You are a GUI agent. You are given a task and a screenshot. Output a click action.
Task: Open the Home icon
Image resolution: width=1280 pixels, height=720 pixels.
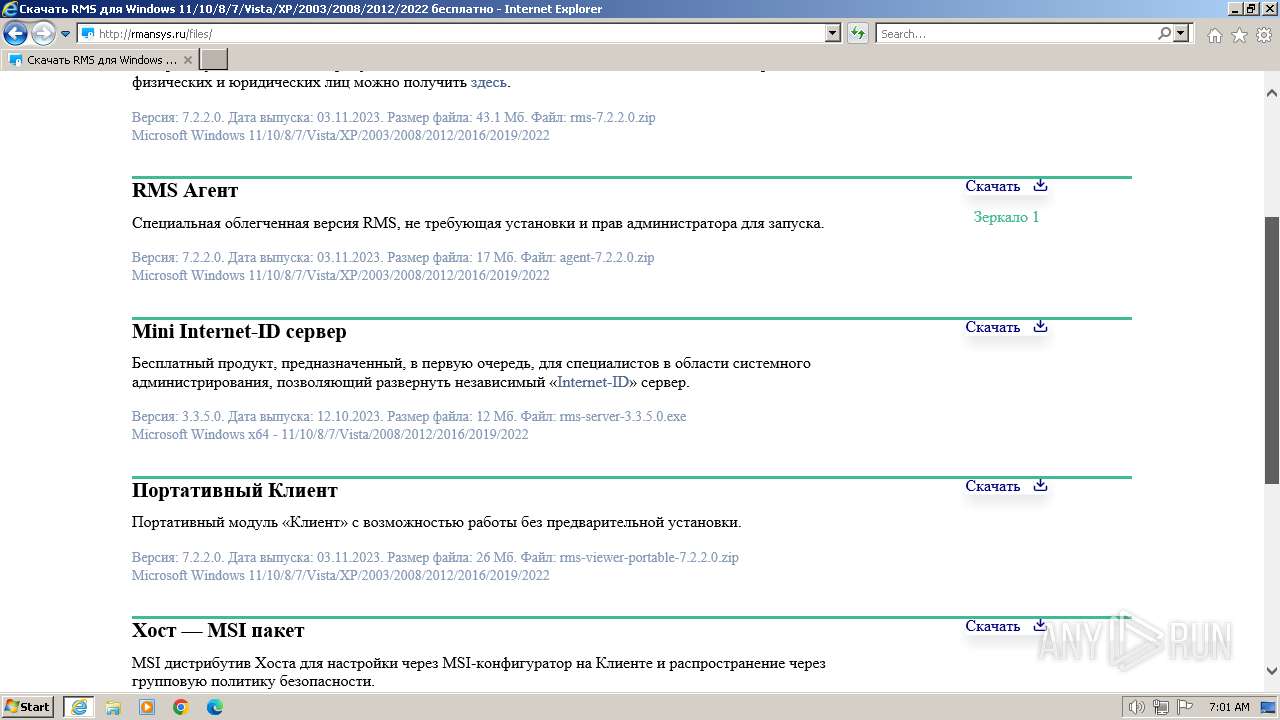click(x=1214, y=35)
